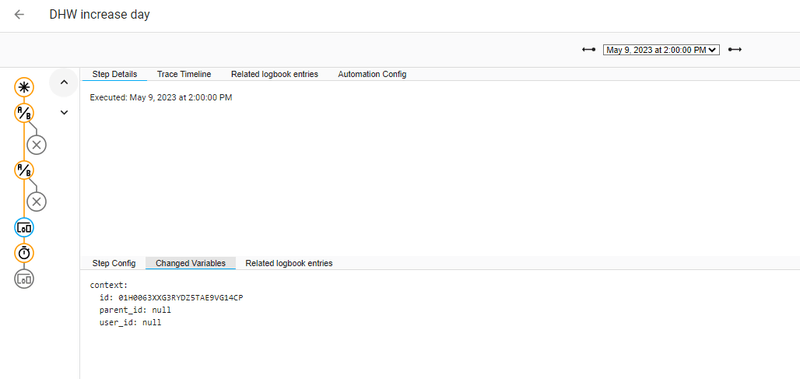Click the 'parent_id: null' line
Image resolution: width=800 pixels, height=379 pixels.
135,310
